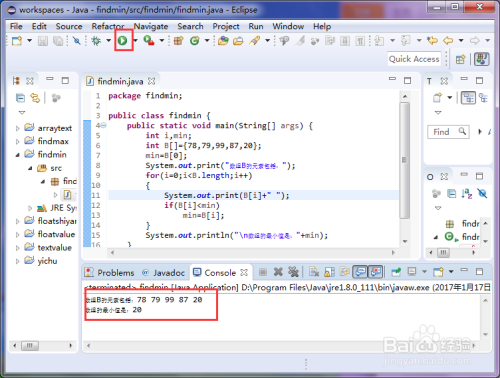Click the Run Last Tool icon
This screenshot has width=500, height=378.
tap(149, 41)
